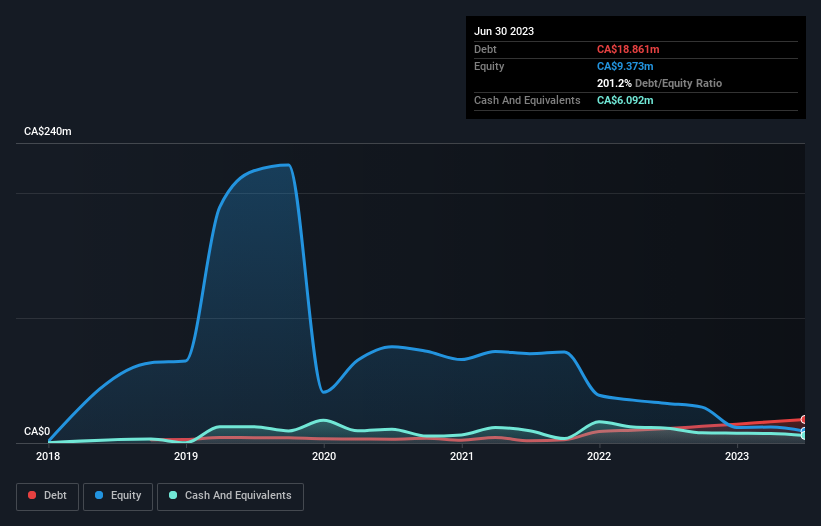The width and height of the screenshot is (821, 526).
Task: Click the 2021 x-axis label
Action: 461,456
